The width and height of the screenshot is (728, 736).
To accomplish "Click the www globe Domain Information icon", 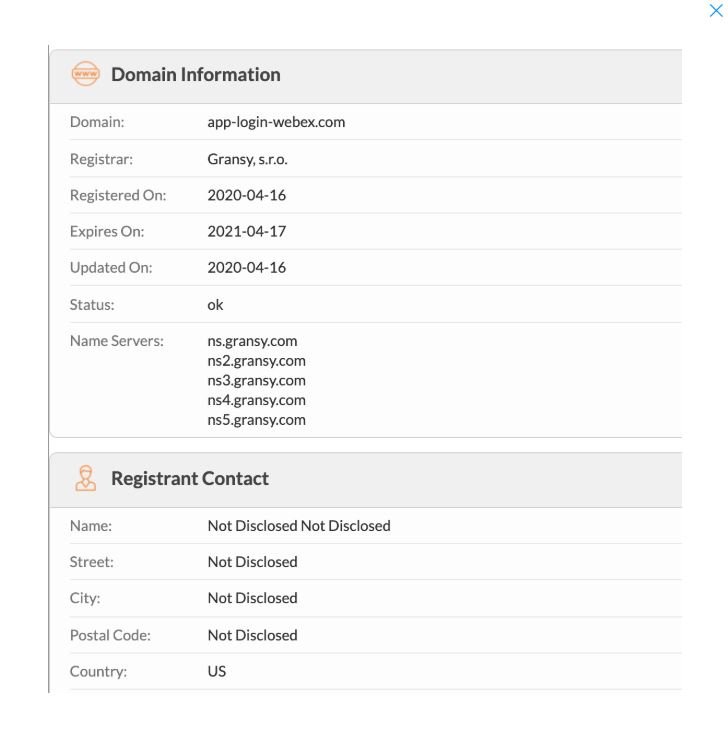I will coord(85,74).
